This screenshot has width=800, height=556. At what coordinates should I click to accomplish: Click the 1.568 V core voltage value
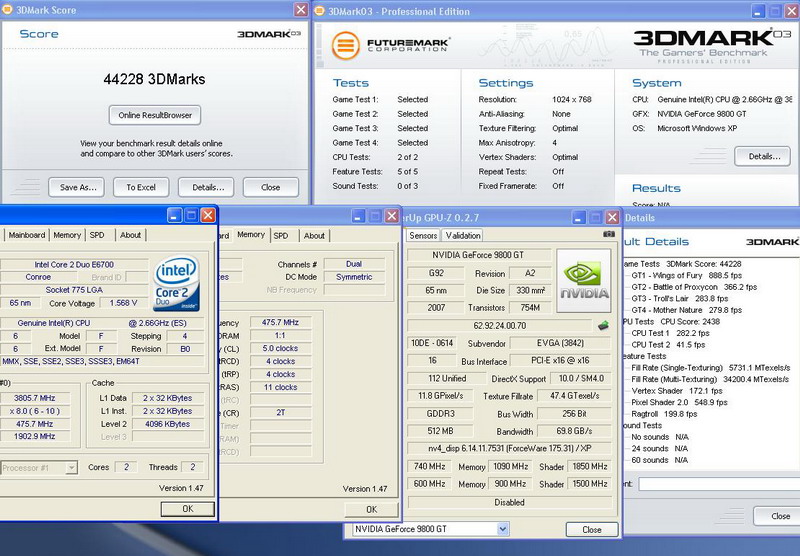pyautogui.click(x=124, y=303)
